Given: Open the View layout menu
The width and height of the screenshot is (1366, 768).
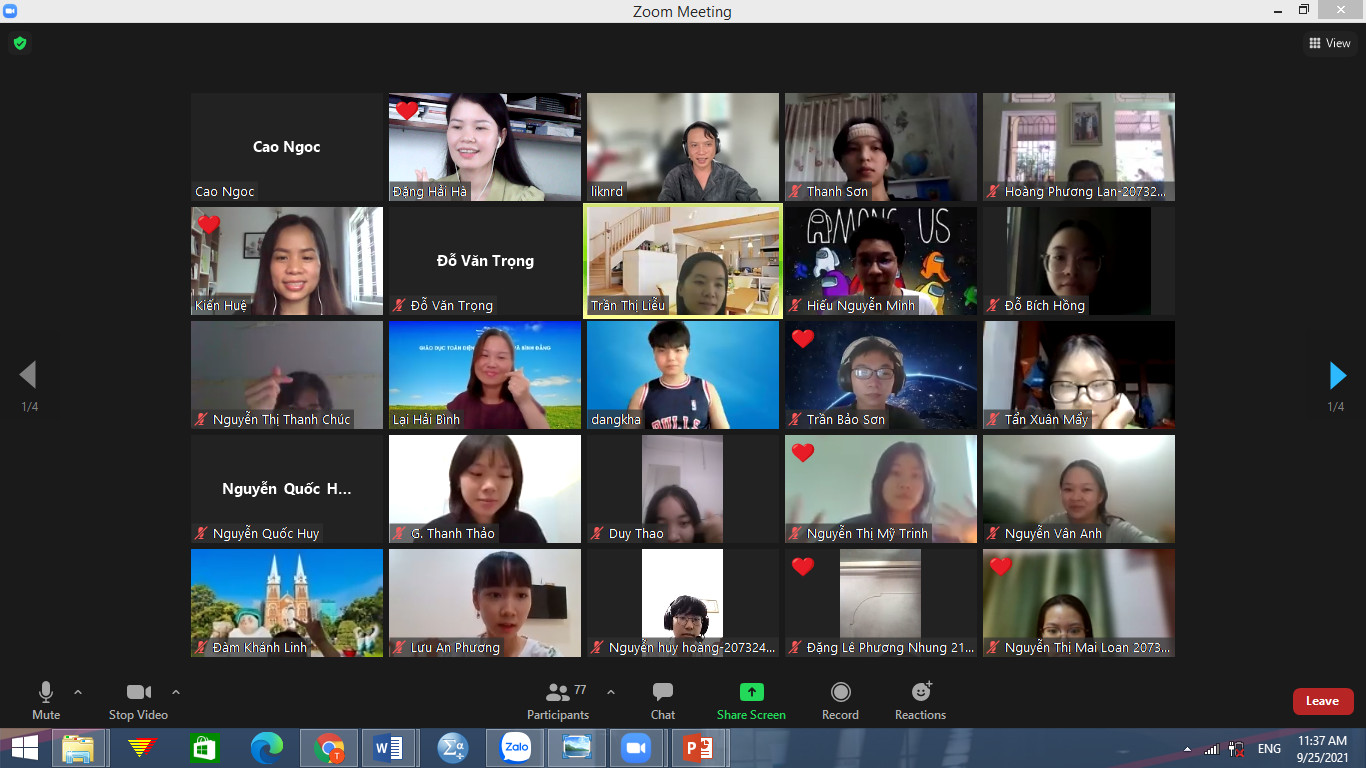Looking at the screenshot, I should pos(1329,43).
